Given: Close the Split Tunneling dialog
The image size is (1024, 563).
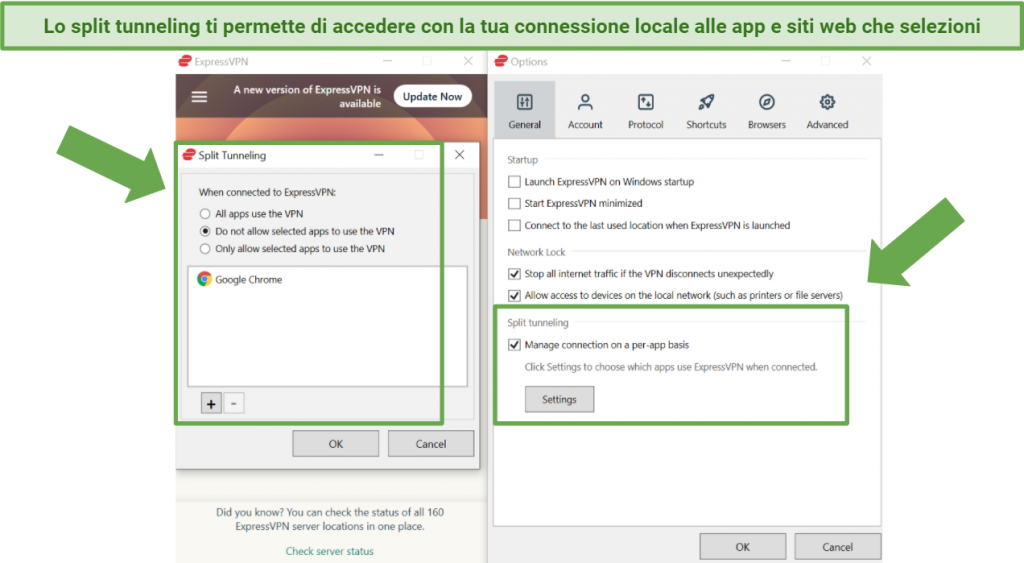Looking at the screenshot, I should point(460,155).
